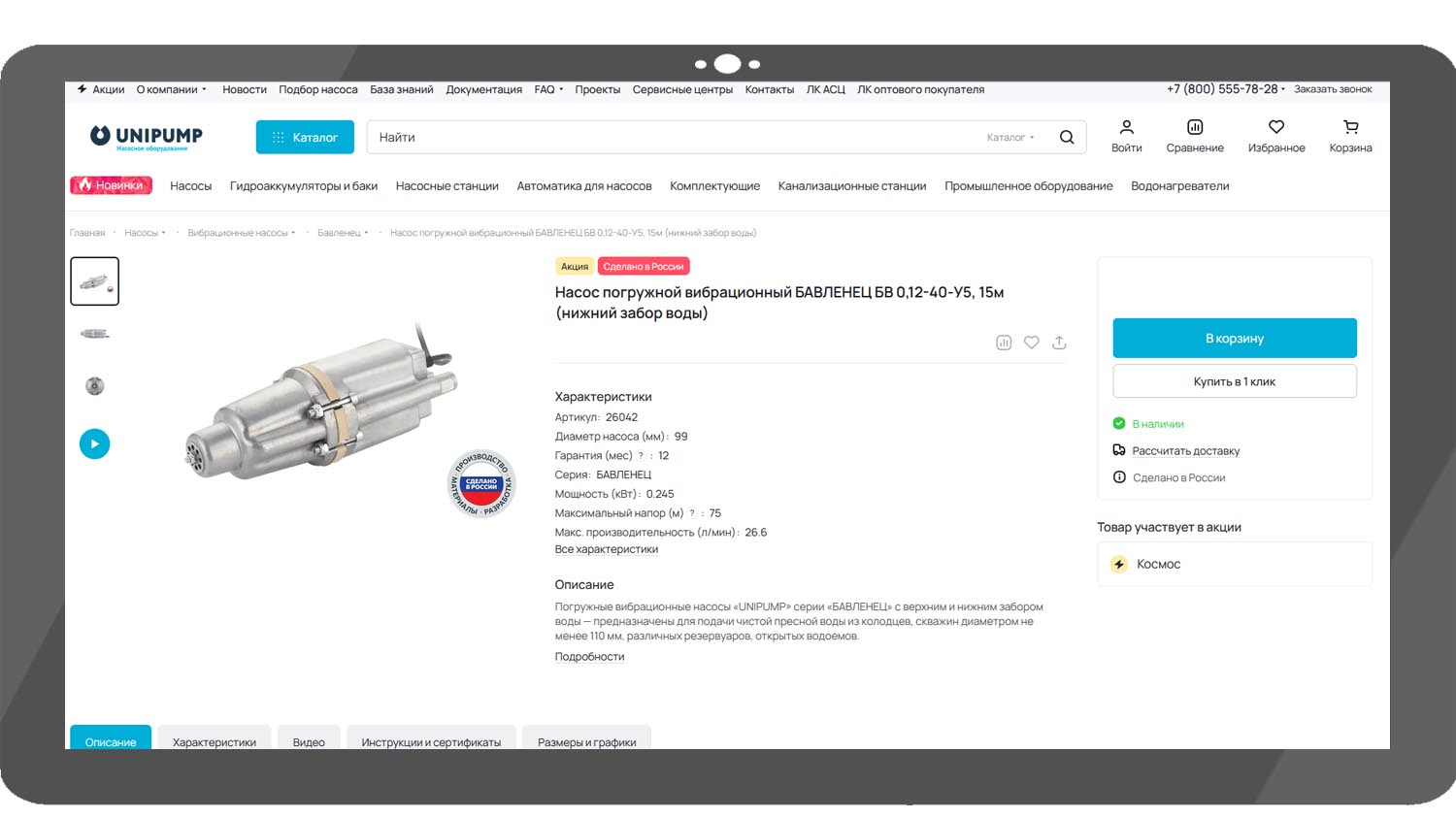Switch to the Характеристики tab

[215, 741]
